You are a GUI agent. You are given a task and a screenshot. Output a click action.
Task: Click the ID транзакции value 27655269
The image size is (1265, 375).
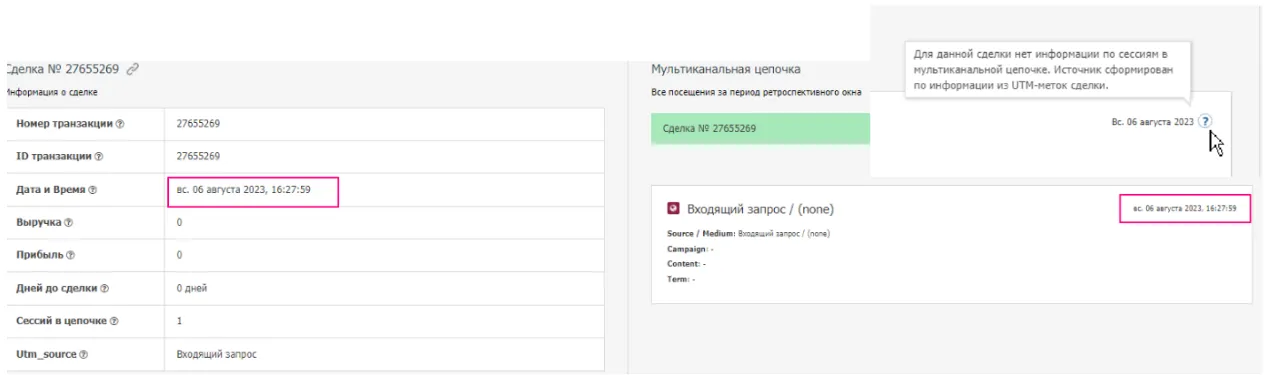click(x=198, y=157)
